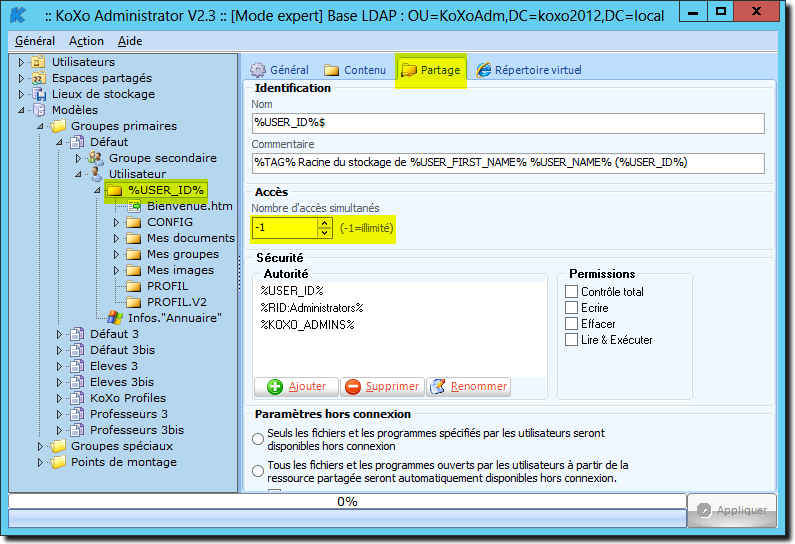Switch to the Répertoire virtuel tab
The image size is (795, 544).
[529, 70]
